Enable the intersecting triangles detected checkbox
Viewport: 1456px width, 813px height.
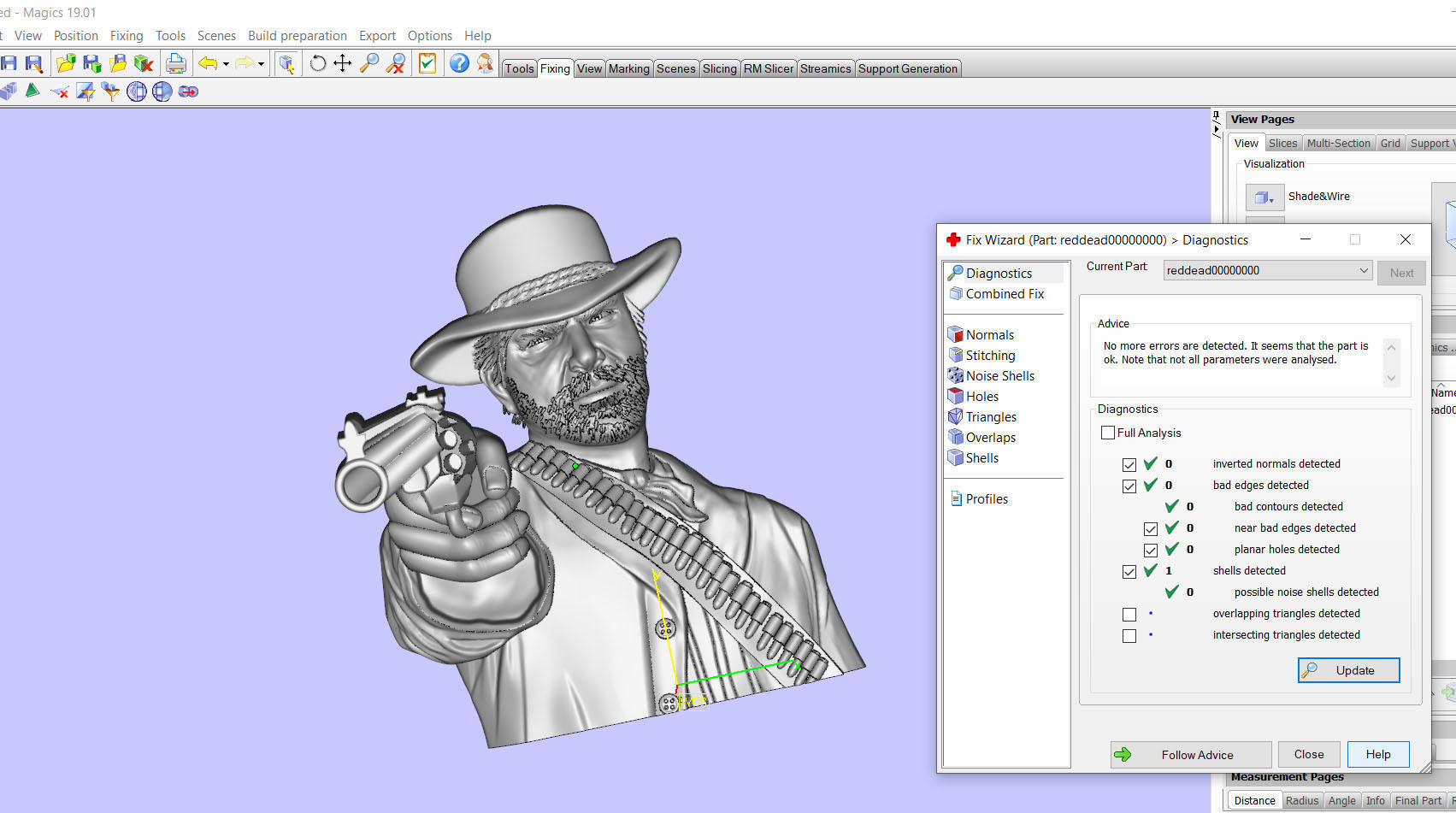[x=1129, y=635]
